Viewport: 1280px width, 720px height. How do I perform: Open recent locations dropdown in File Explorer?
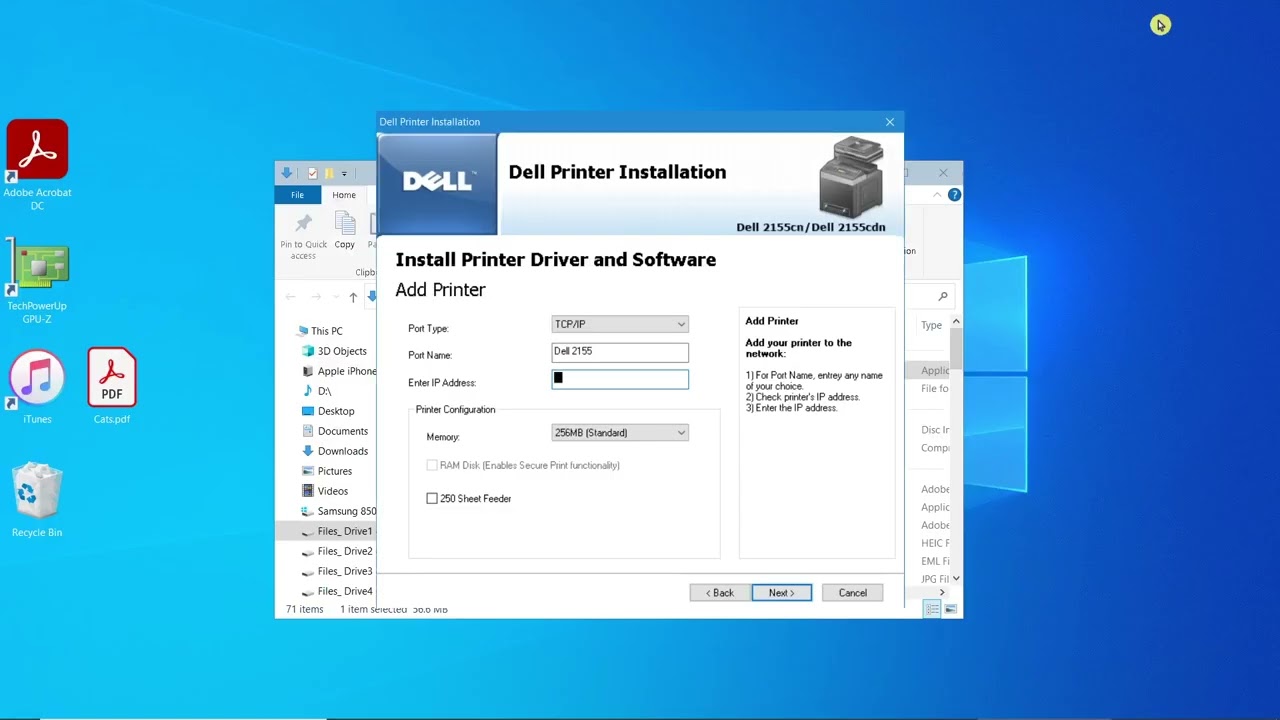(x=335, y=297)
